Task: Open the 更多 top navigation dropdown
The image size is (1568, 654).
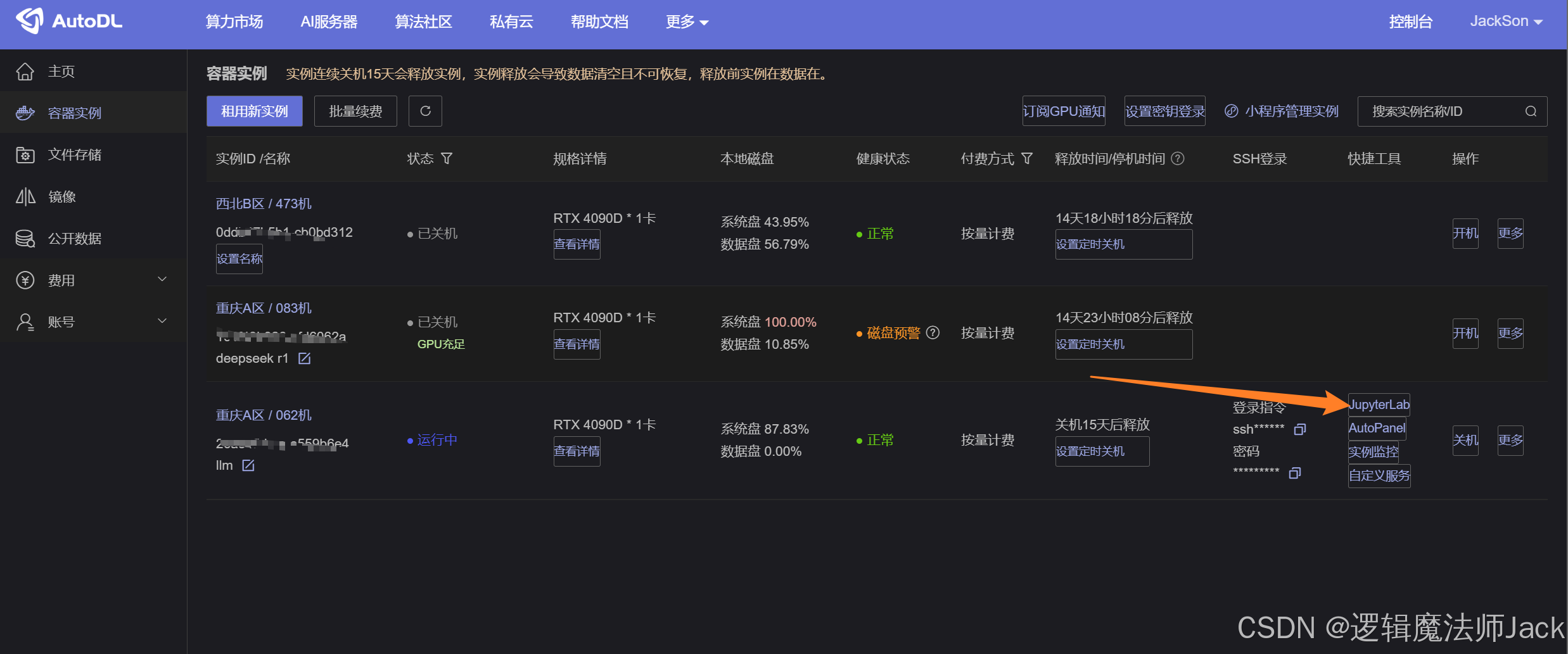Action: coord(687,22)
